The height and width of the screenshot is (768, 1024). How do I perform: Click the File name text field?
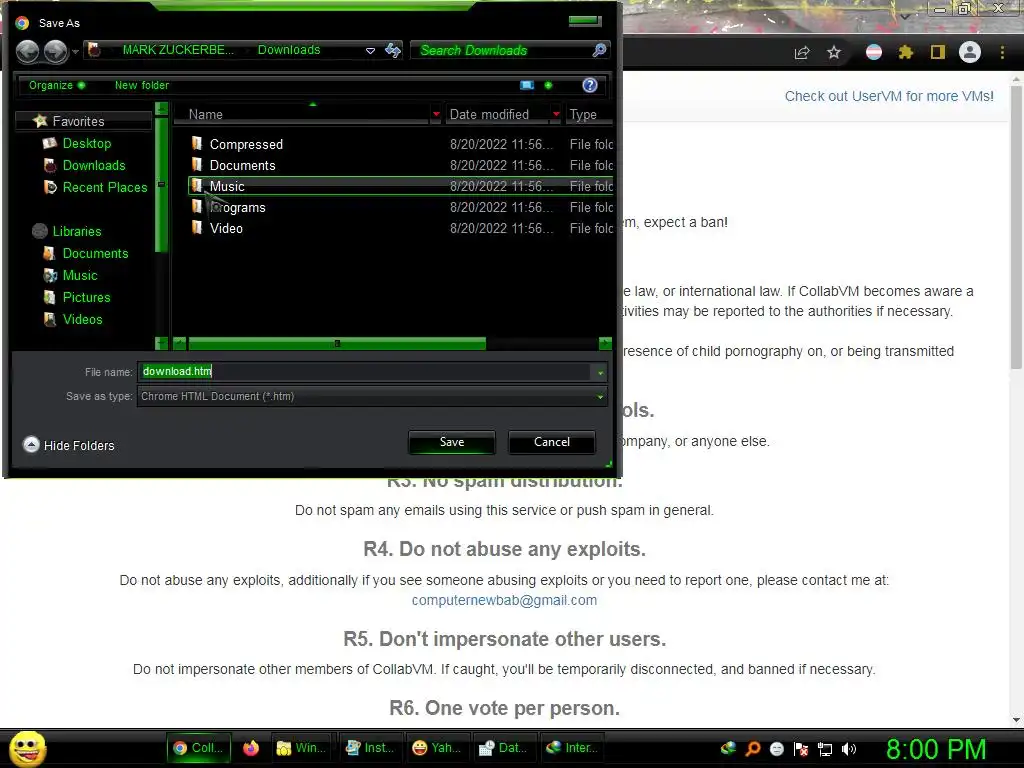pyautogui.click(x=364, y=372)
